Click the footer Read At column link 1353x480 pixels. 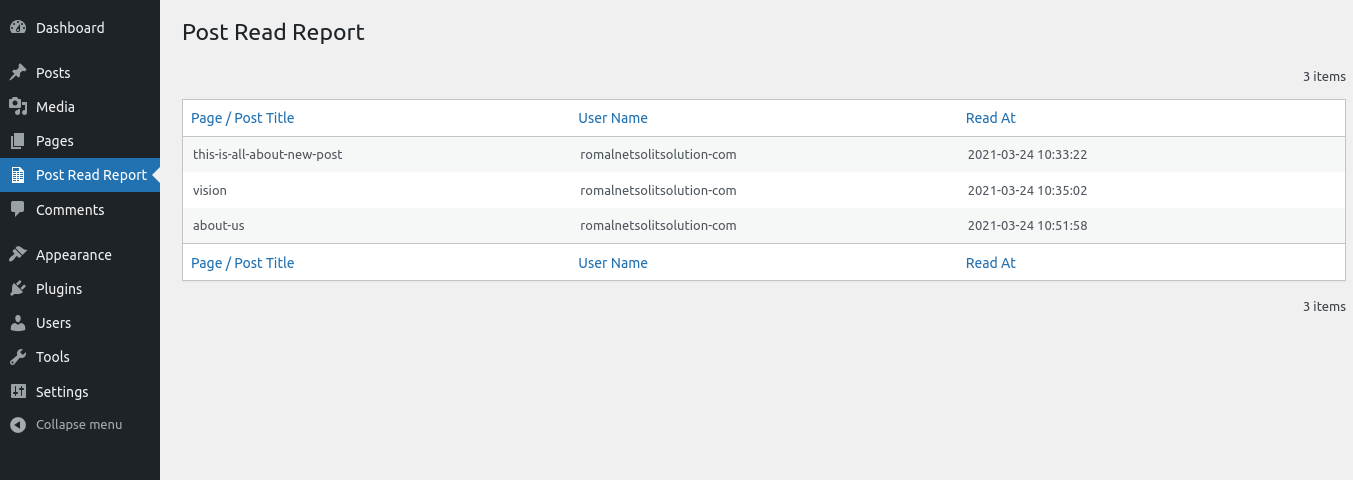[990, 263]
